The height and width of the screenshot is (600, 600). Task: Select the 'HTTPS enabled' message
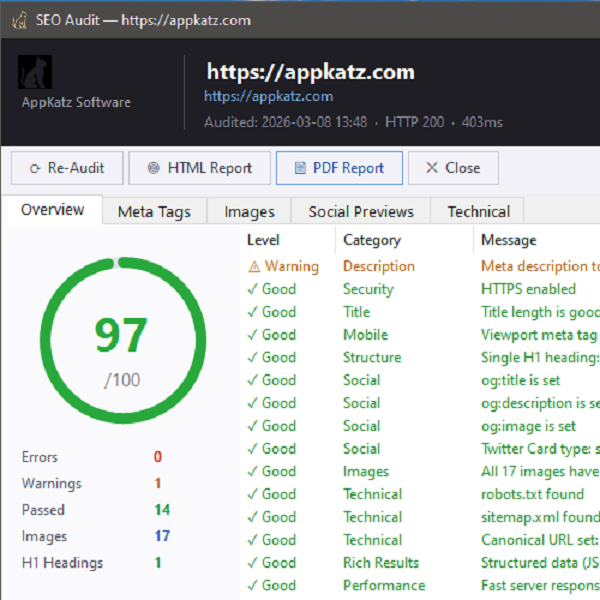tap(528, 289)
